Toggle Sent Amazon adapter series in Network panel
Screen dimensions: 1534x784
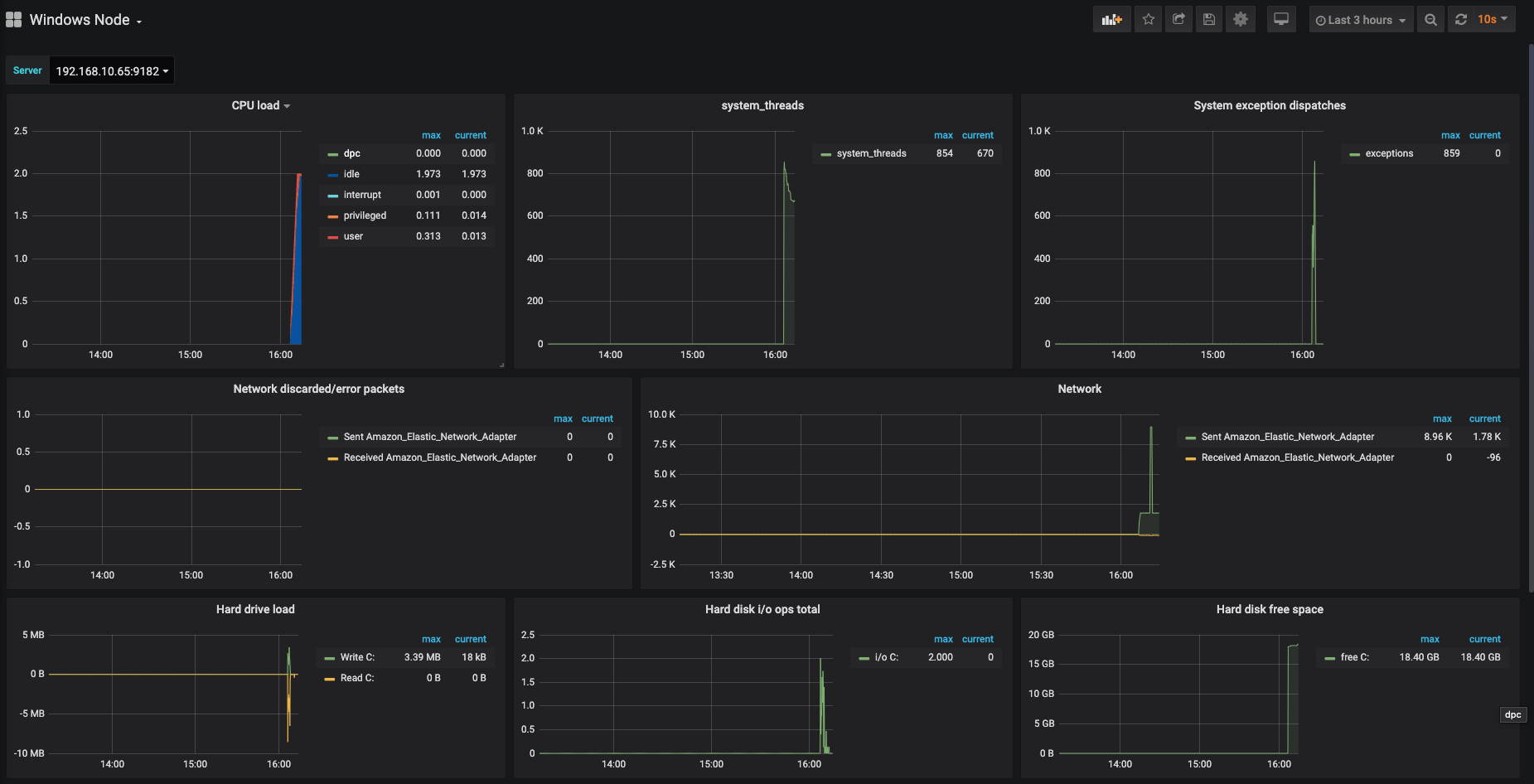1288,437
